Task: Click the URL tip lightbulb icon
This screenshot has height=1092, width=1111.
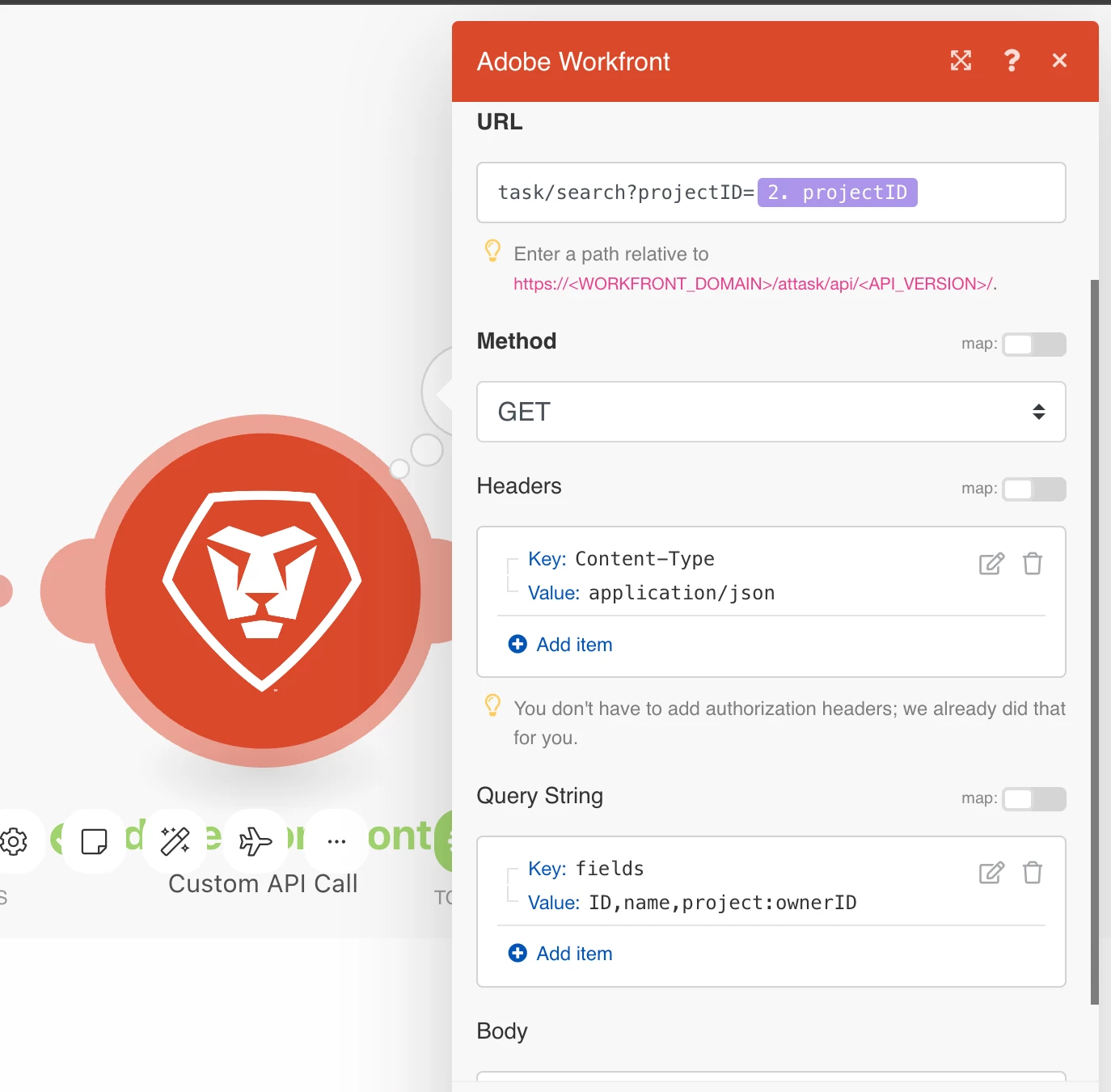Action: point(492,251)
